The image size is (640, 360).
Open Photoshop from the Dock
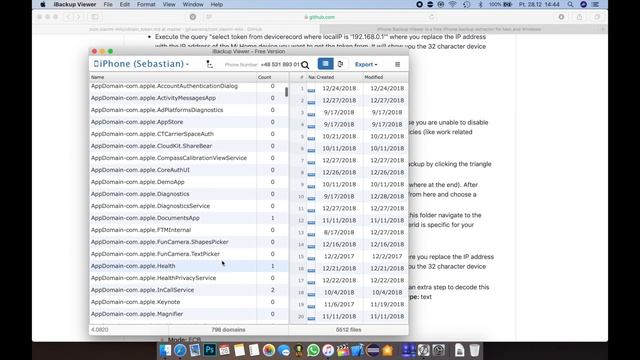click(210, 350)
